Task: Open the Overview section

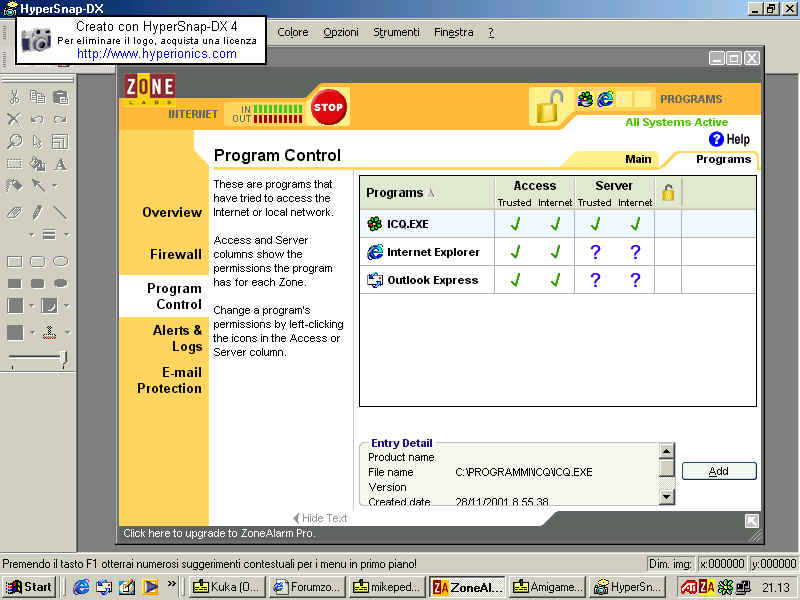Action: (172, 212)
